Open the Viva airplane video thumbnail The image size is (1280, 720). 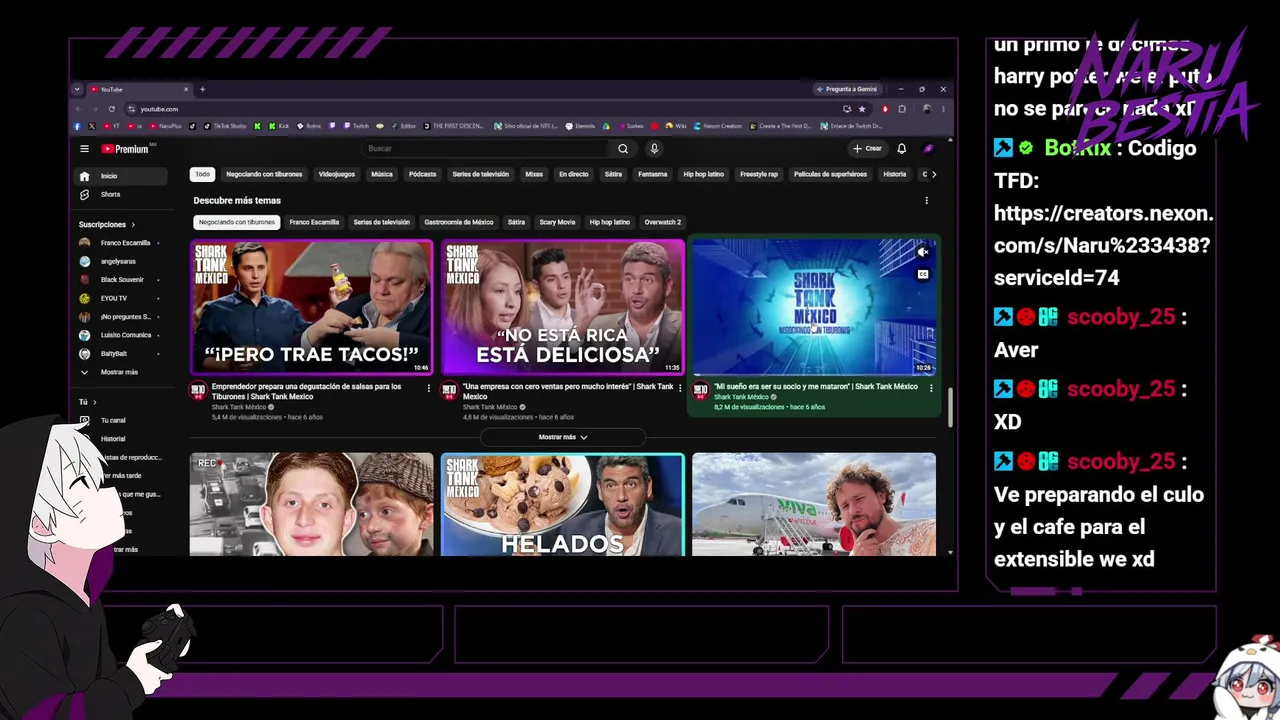coord(814,505)
